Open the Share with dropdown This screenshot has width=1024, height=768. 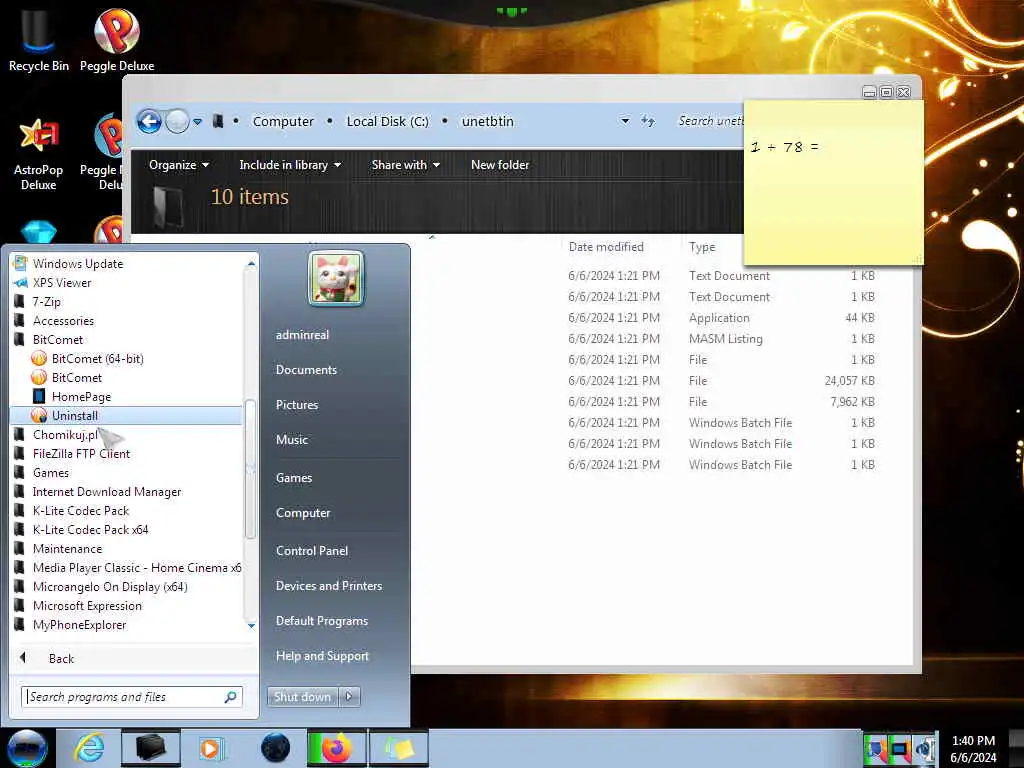point(406,165)
